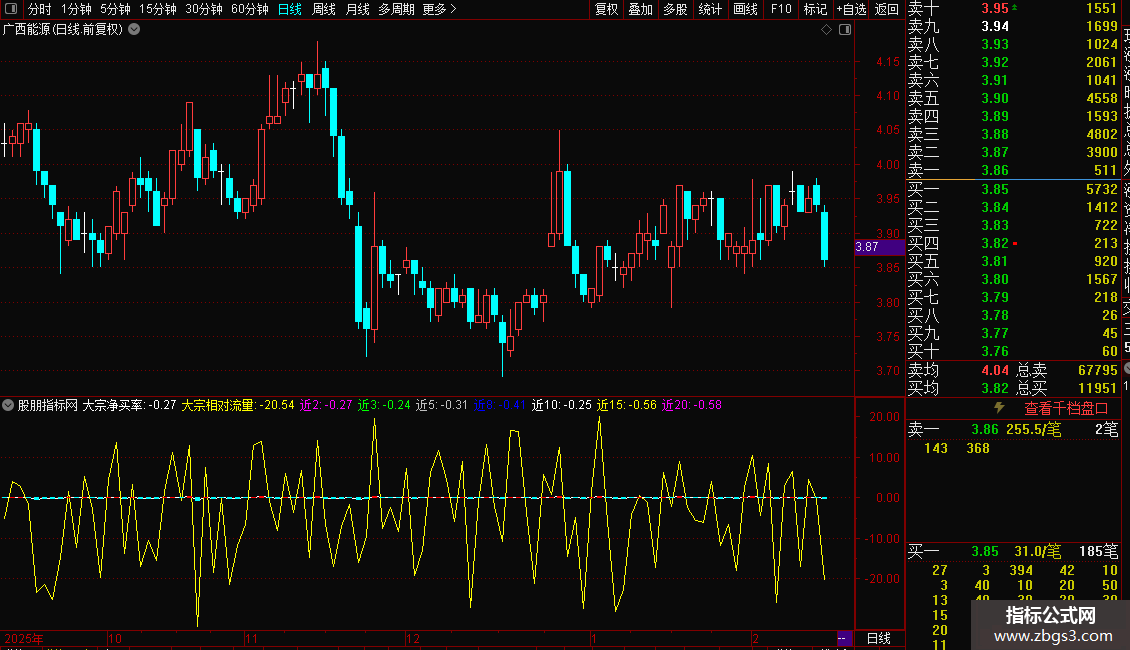This screenshot has width=1130, height=650.
Task: Select 买十 bid row at 3.76
Action: pos(1013,351)
